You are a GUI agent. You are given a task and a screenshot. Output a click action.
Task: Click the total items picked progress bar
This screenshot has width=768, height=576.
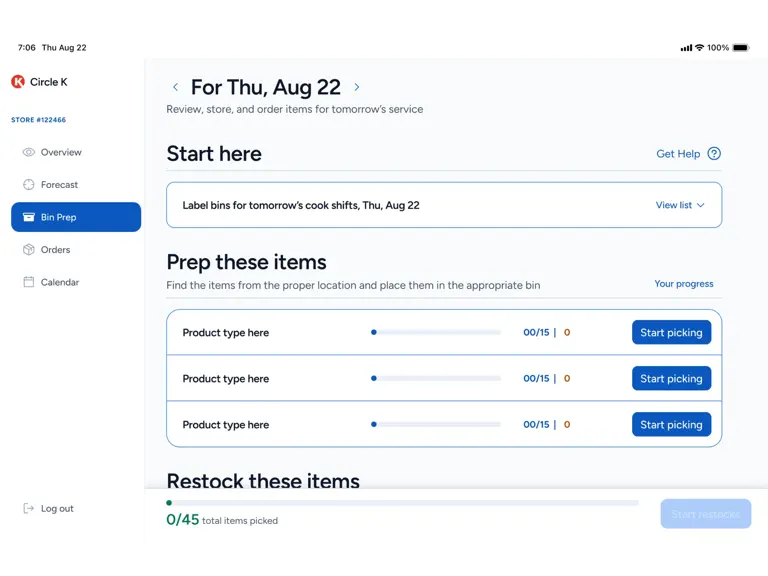[x=403, y=503]
